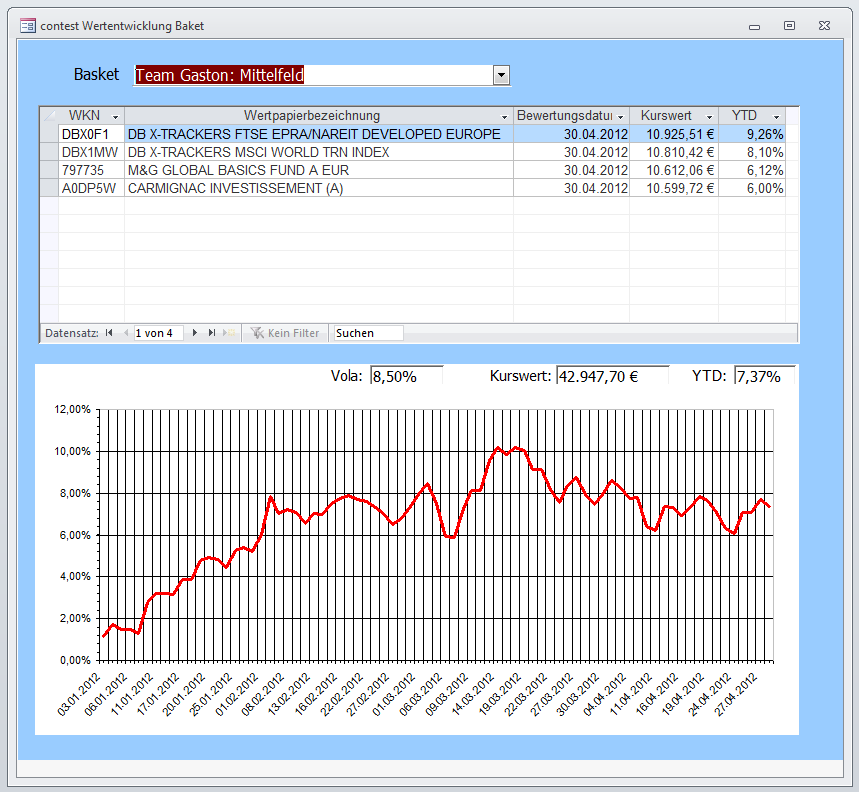Click WKN cell 'A0DP5W'

pyautogui.click(x=91, y=188)
